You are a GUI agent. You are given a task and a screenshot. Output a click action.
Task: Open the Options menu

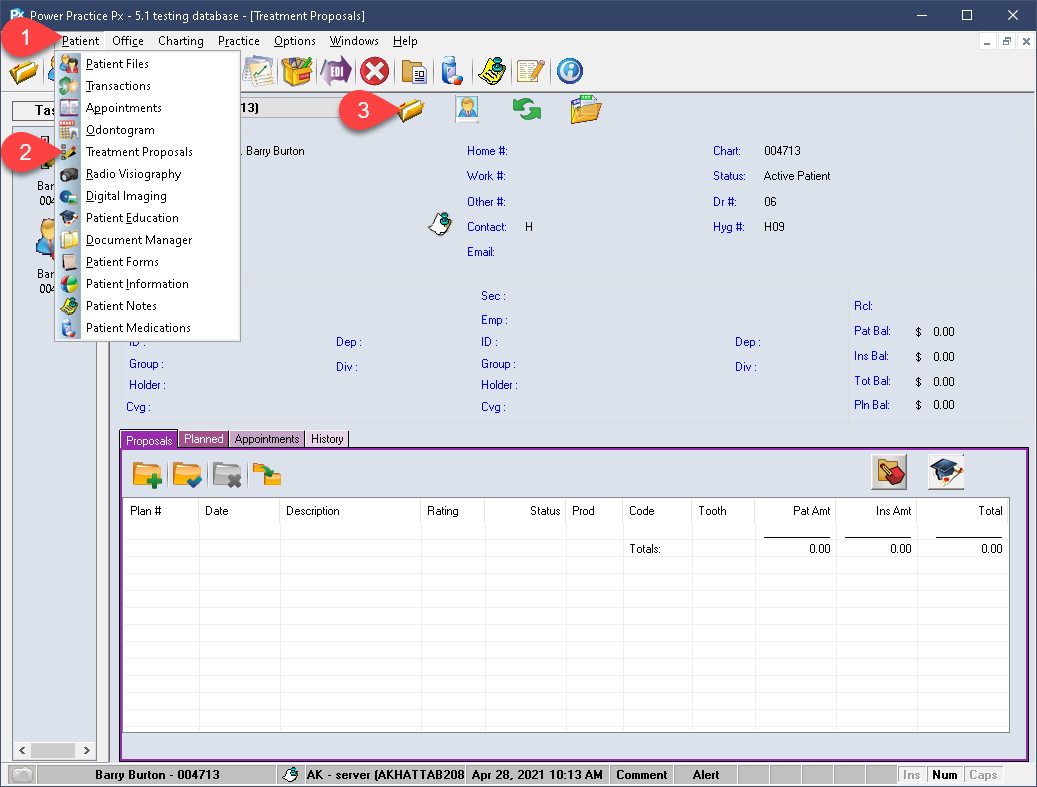(x=294, y=41)
